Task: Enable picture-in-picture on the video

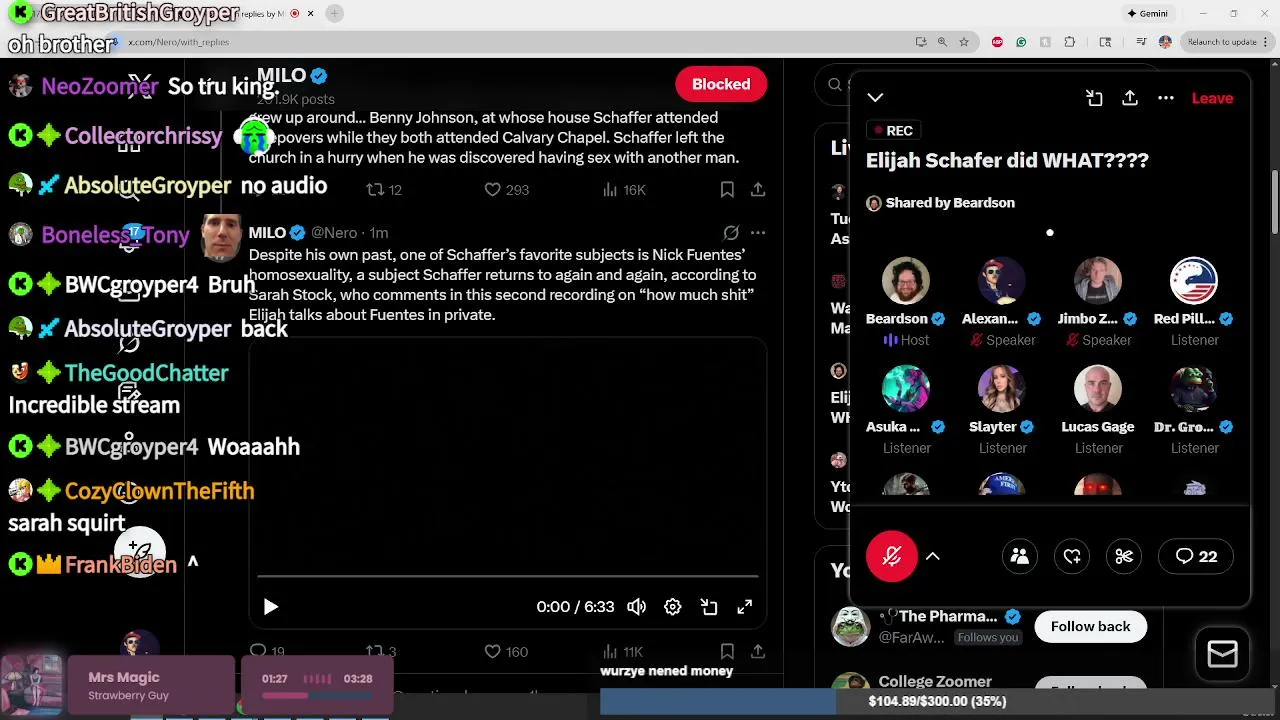Action: tap(709, 607)
